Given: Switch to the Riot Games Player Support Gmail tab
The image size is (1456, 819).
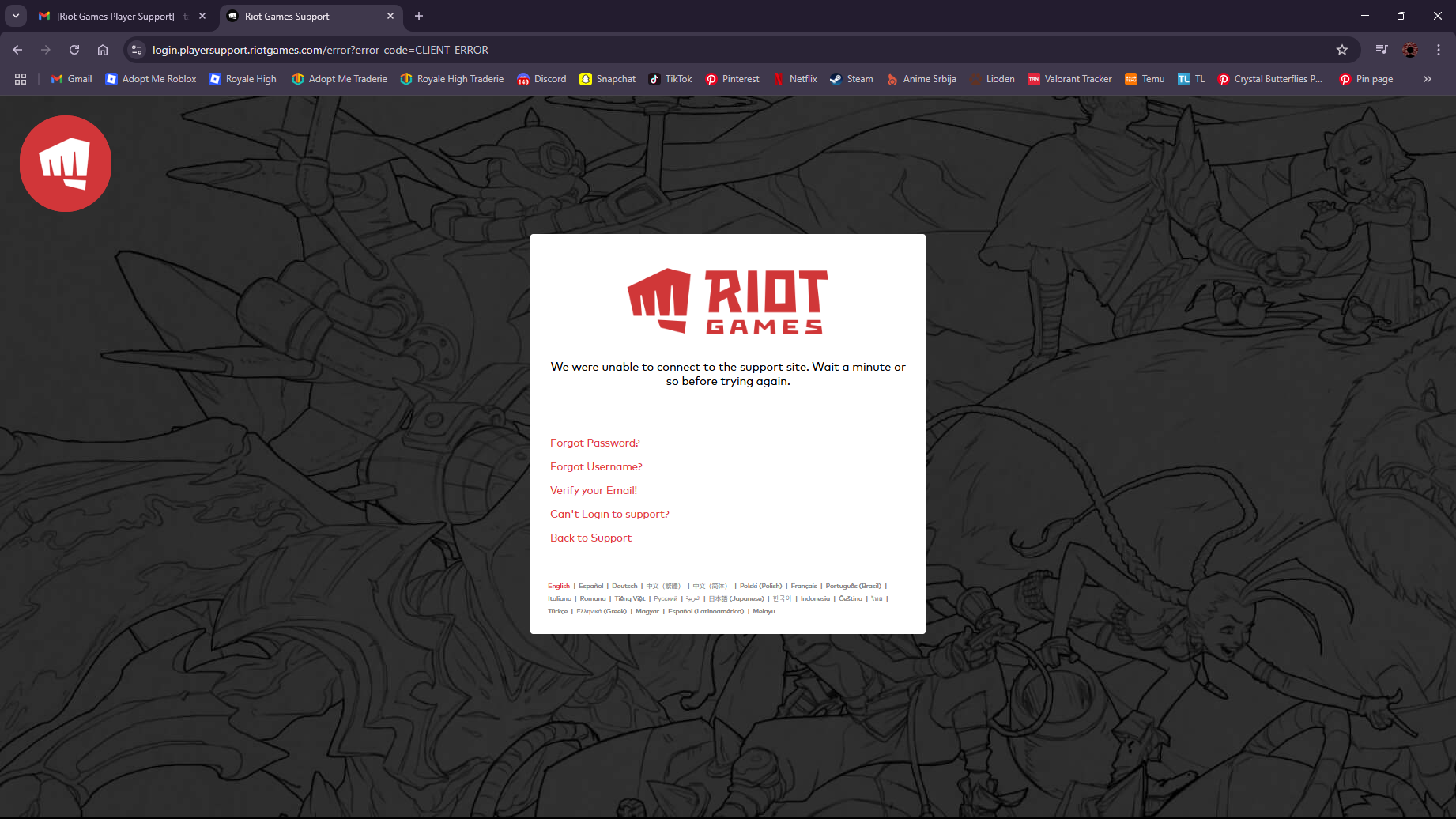Looking at the screenshot, I should (x=115, y=16).
